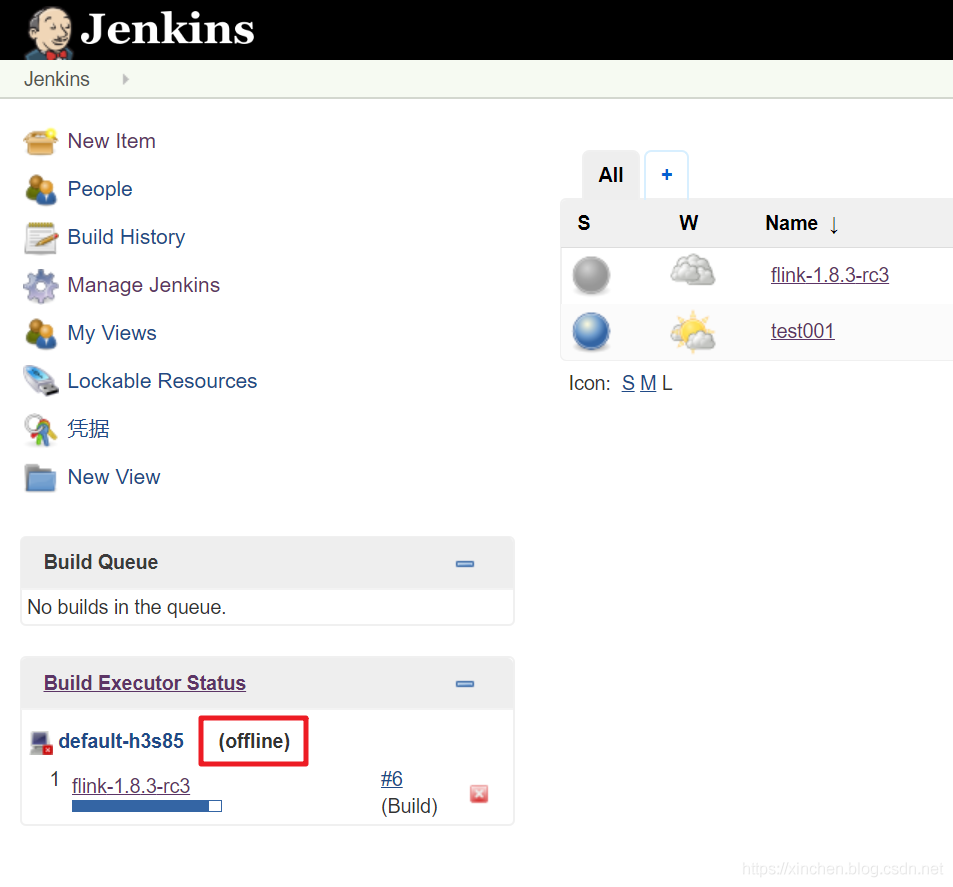The image size is (953, 887).
Task: Click the grey status ball for flink-1.8.3-rc3
Action: (591, 275)
